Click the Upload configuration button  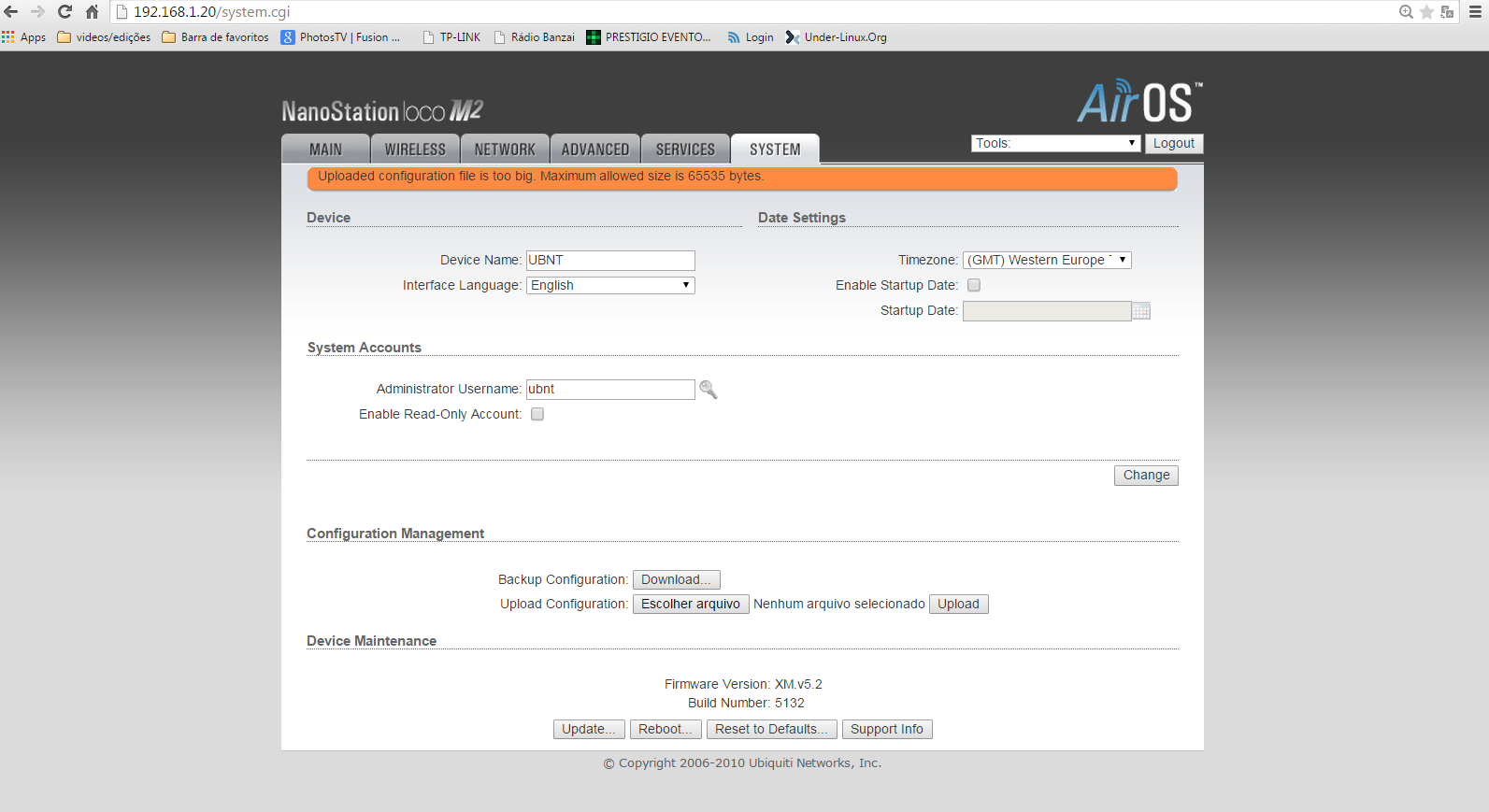(x=958, y=605)
